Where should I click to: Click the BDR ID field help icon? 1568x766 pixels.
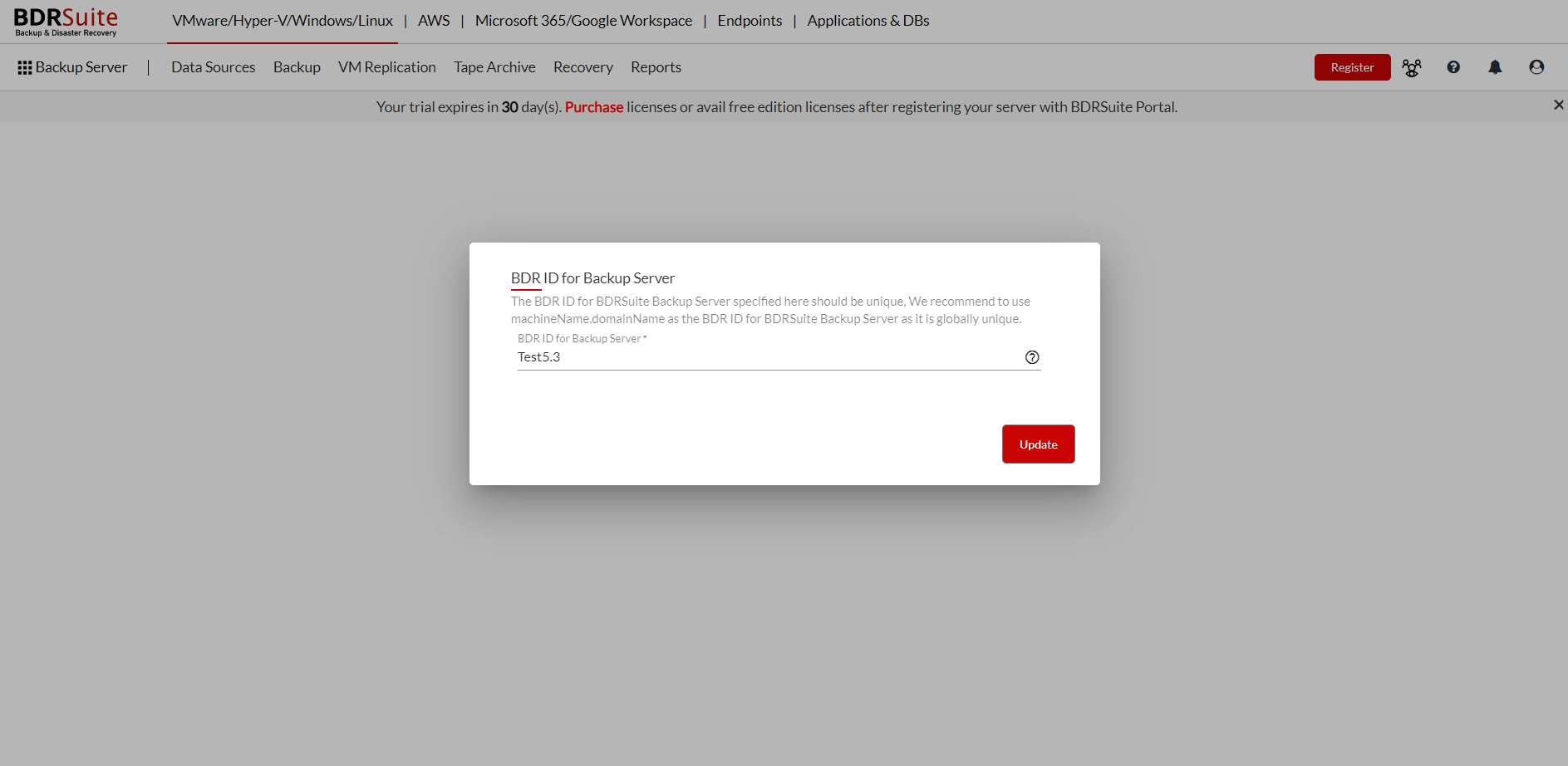[x=1032, y=357]
